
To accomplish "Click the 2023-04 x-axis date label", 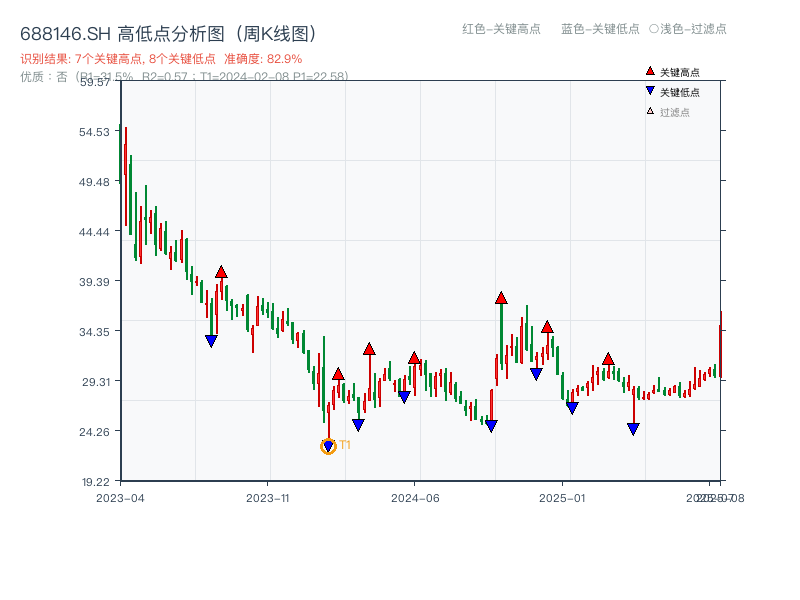I will pos(122,496).
